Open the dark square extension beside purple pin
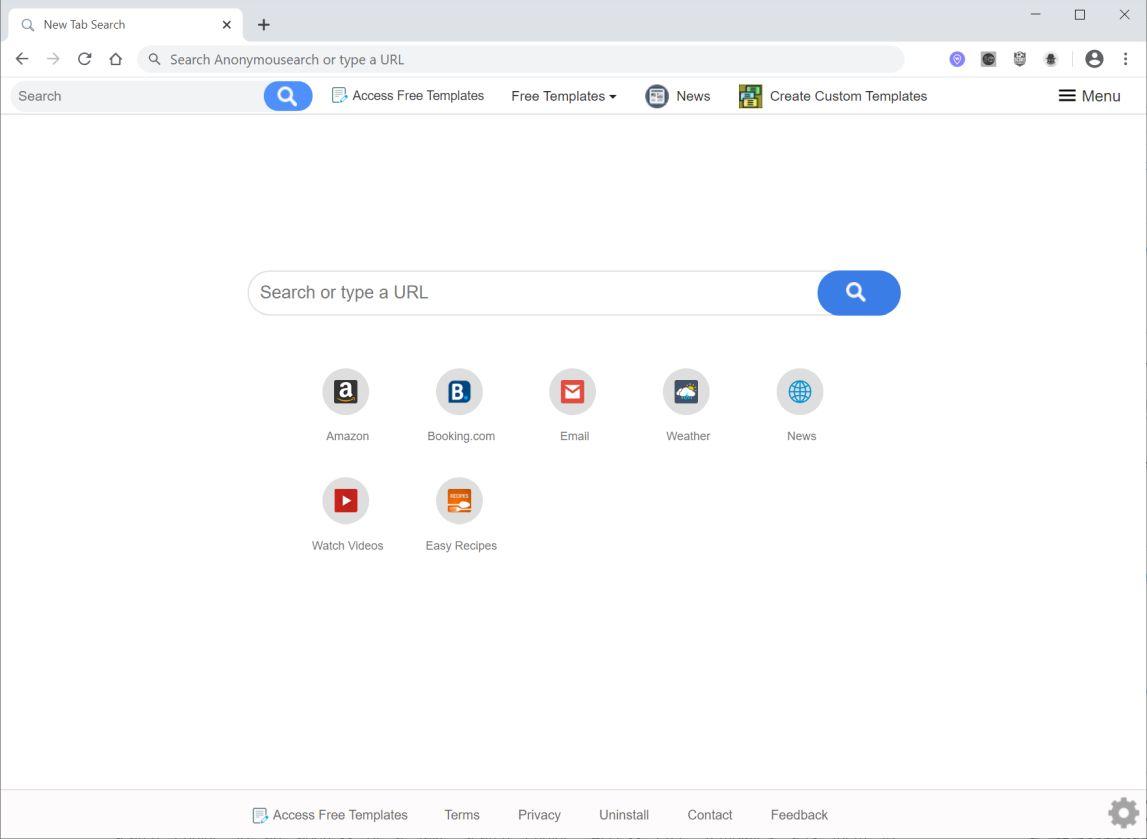The width and height of the screenshot is (1147, 839). pos(988,59)
